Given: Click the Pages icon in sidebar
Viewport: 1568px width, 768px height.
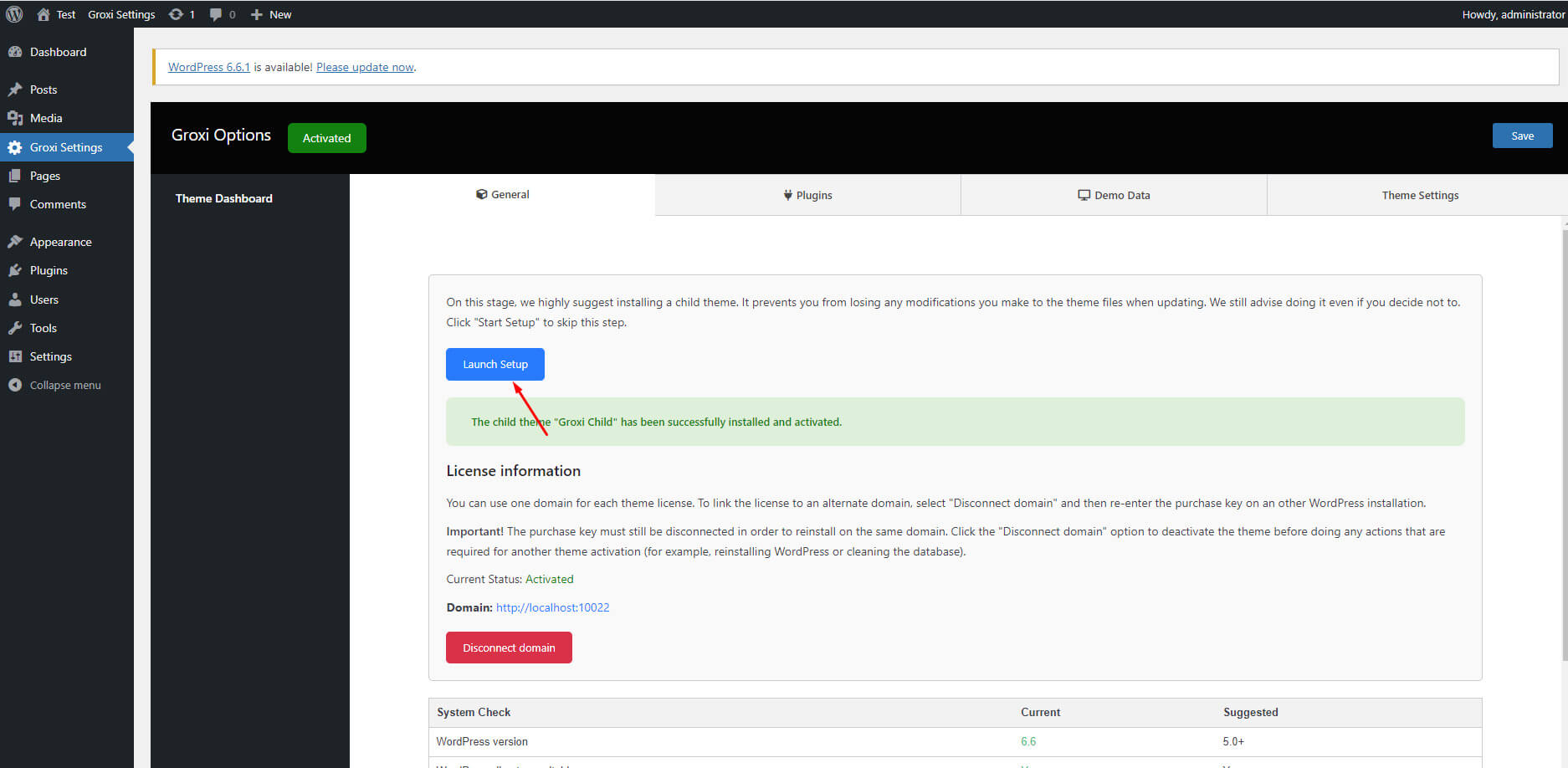Looking at the screenshot, I should [x=15, y=176].
